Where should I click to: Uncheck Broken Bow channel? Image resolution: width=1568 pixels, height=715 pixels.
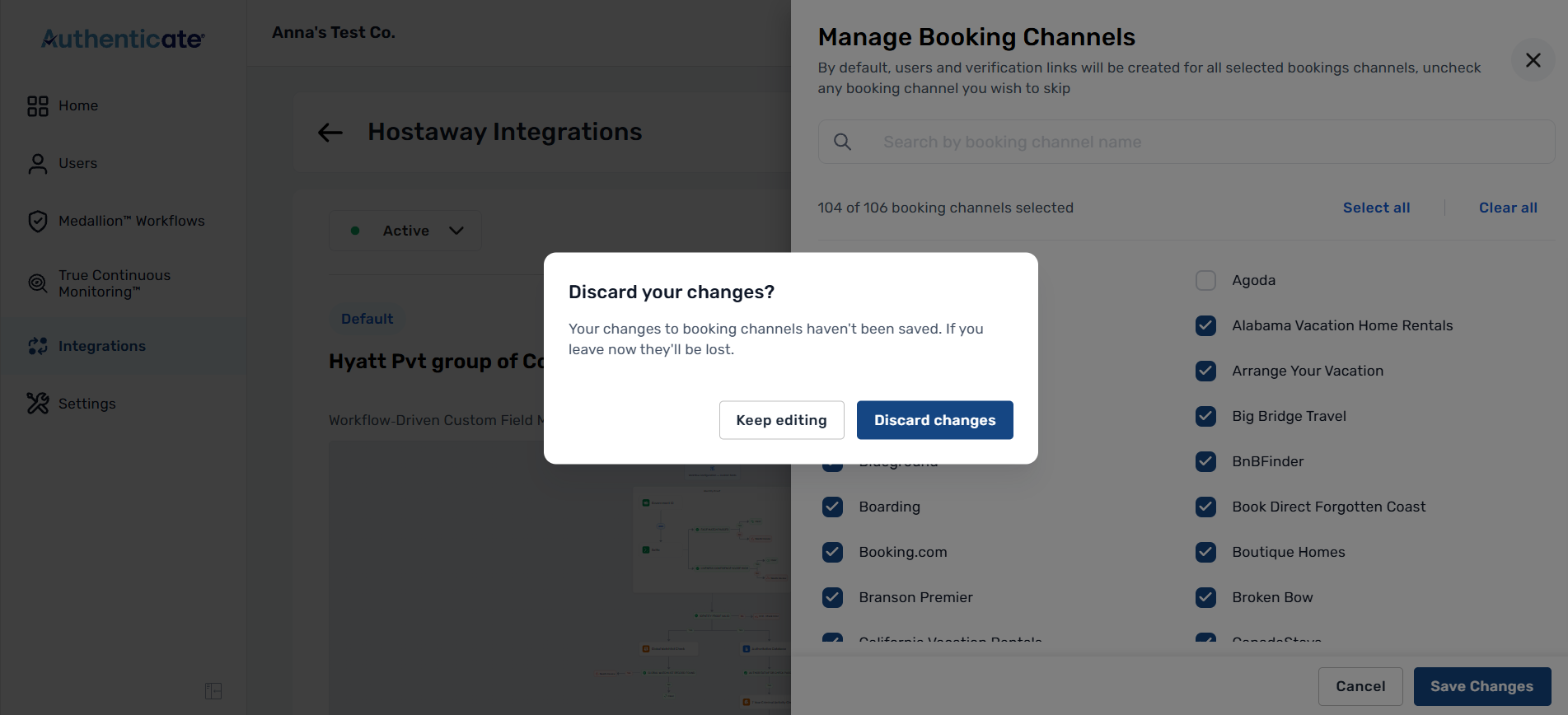point(1205,598)
